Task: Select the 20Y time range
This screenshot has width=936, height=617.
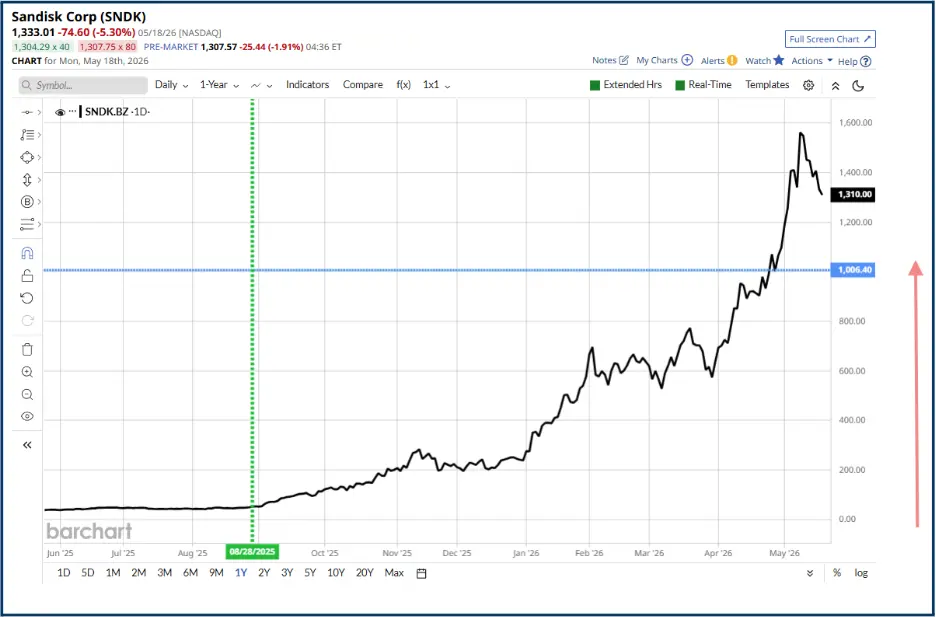Action: point(364,573)
